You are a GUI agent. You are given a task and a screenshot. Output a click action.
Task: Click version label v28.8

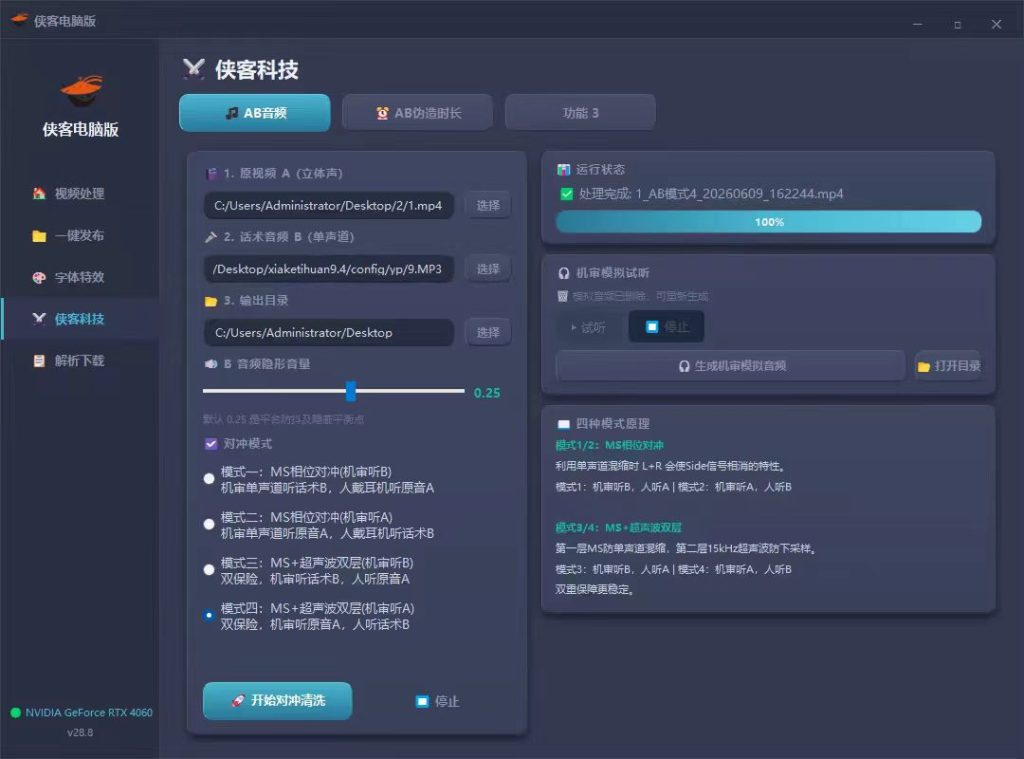point(80,733)
